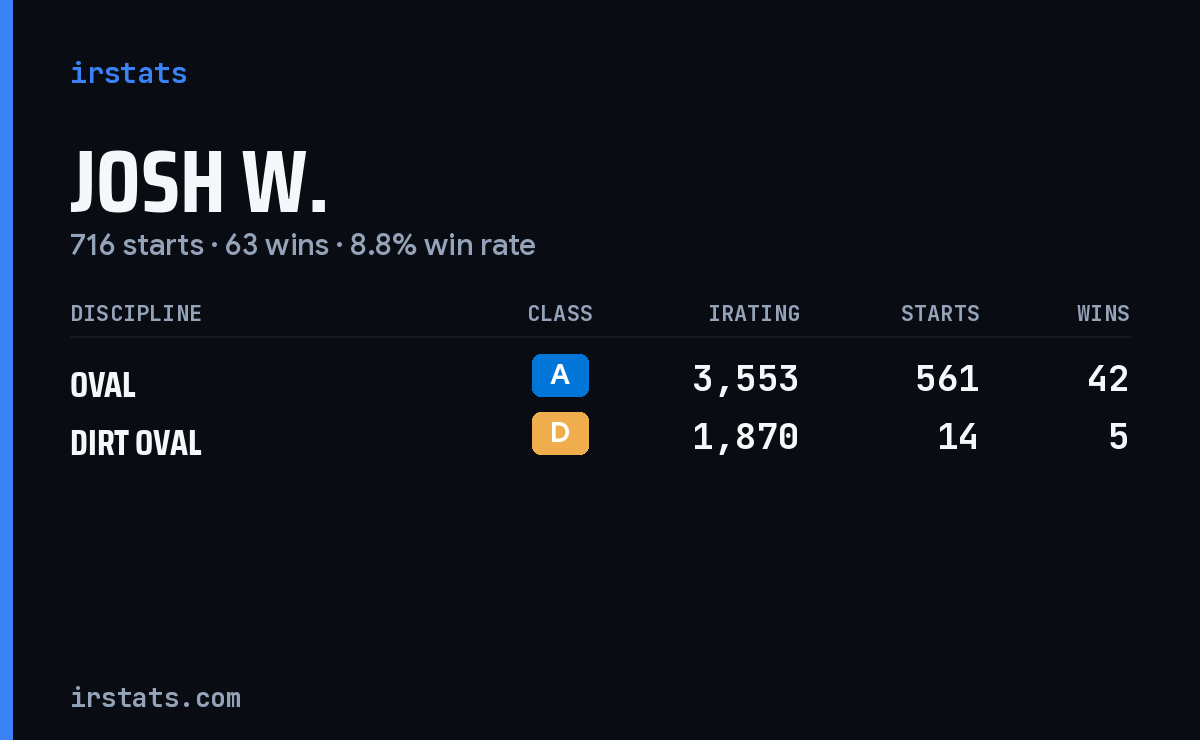This screenshot has width=1200, height=740.
Task: Click the career summary line with 716 starts
Action: pyautogui.click(x=303, y=245)
